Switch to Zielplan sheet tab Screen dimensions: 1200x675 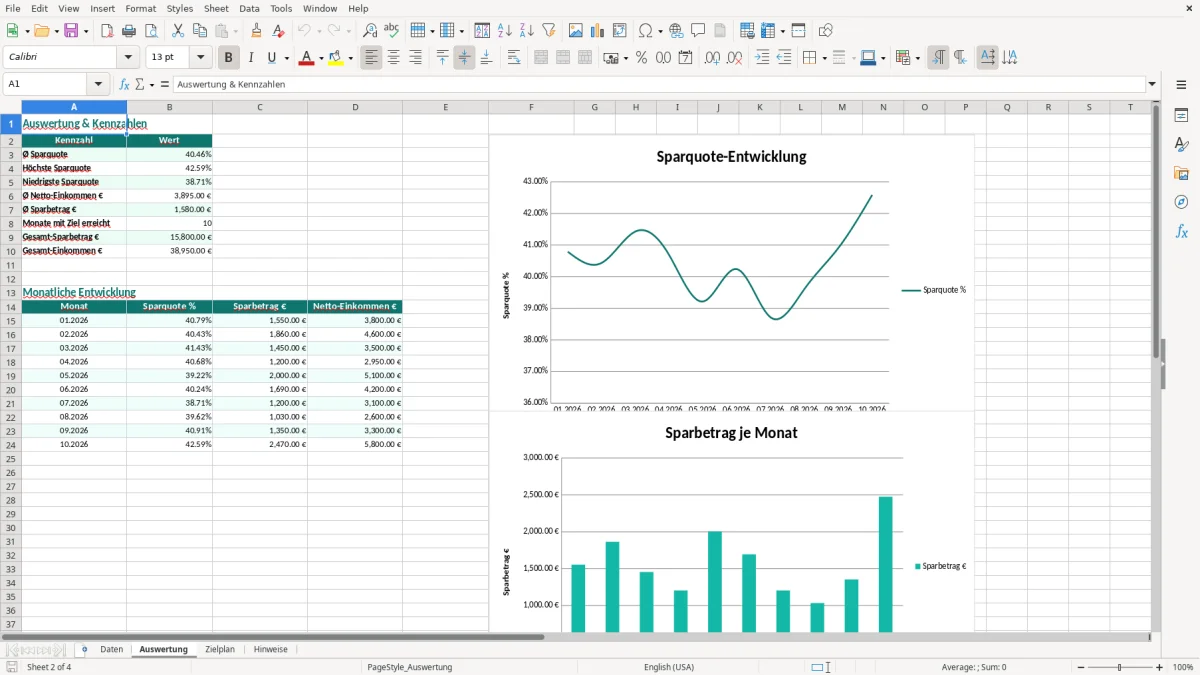220,650
